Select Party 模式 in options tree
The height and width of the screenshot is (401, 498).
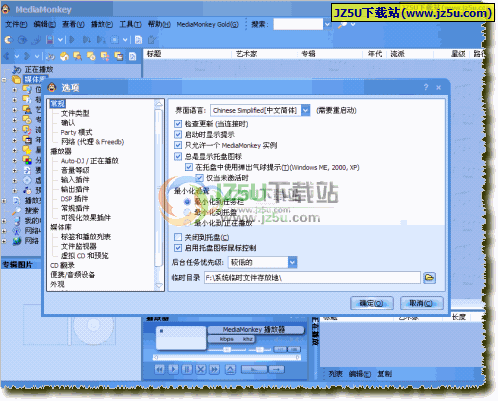pyautogui.click(x=76, y=132)
